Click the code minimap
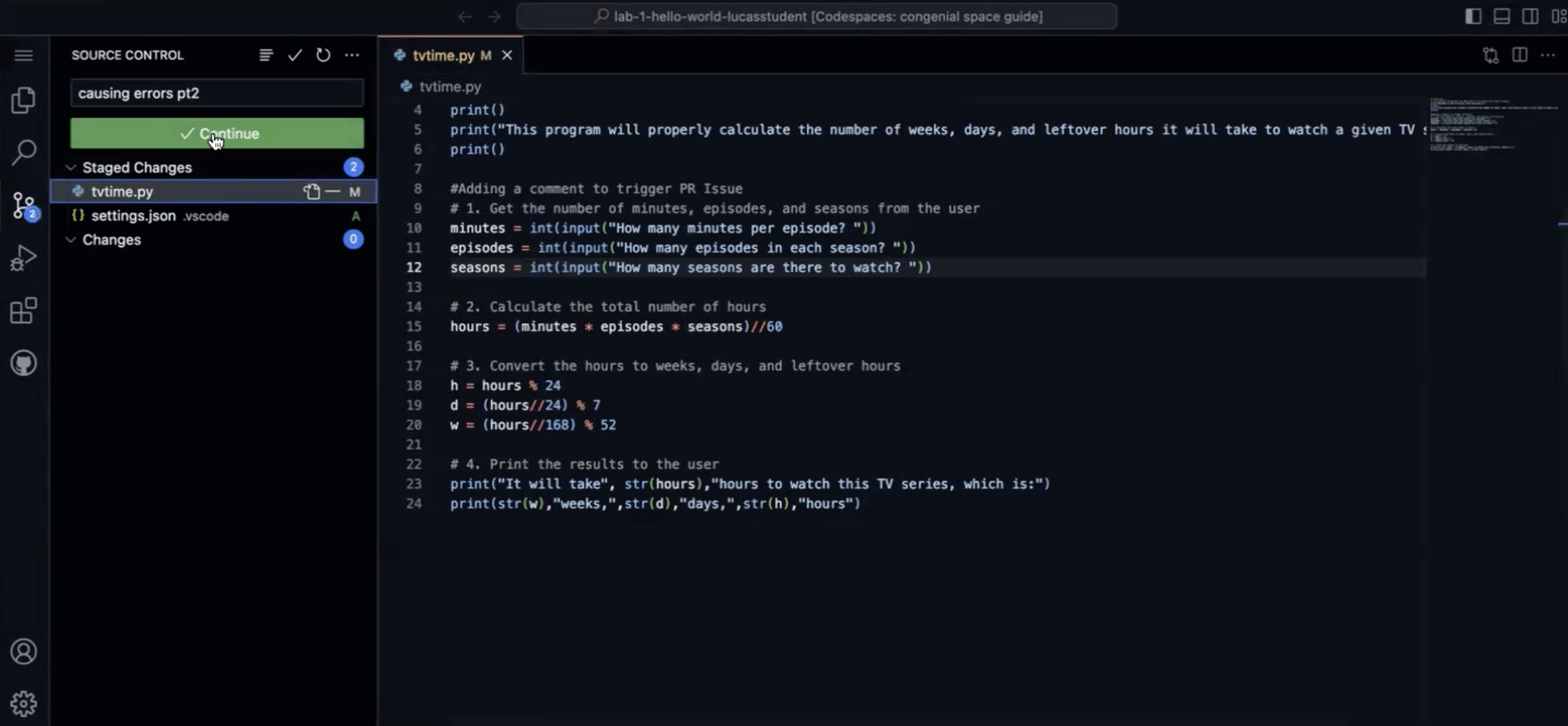 [x=1493, y=125]
